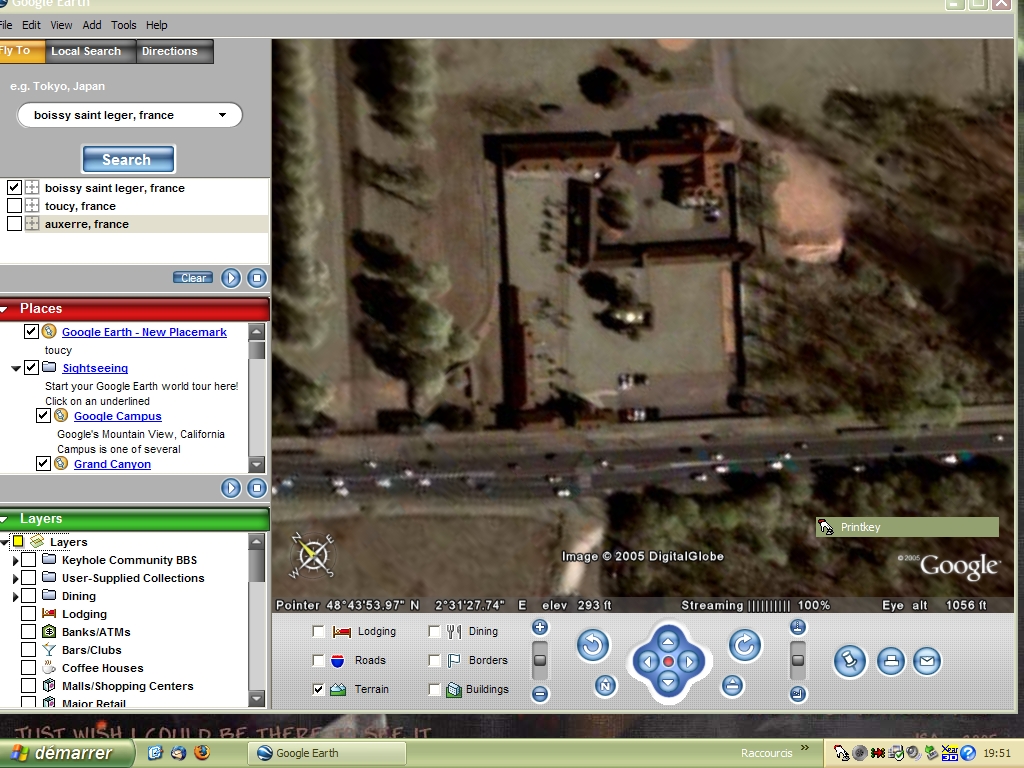This screenshot has width=1024, height=768.
Task: Collapse the Layers panel header triangle
Action: [x=4, y=519]
